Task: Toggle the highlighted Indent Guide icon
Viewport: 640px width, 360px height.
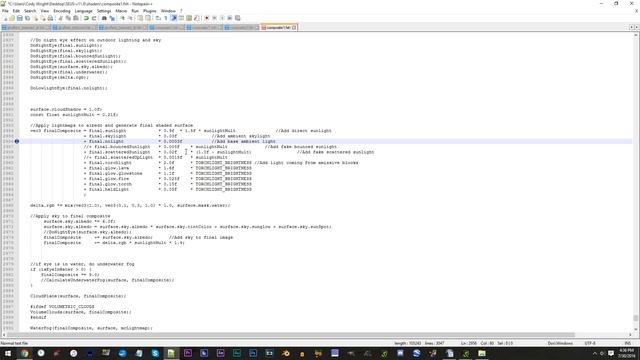Action: (x=173, y=18)
